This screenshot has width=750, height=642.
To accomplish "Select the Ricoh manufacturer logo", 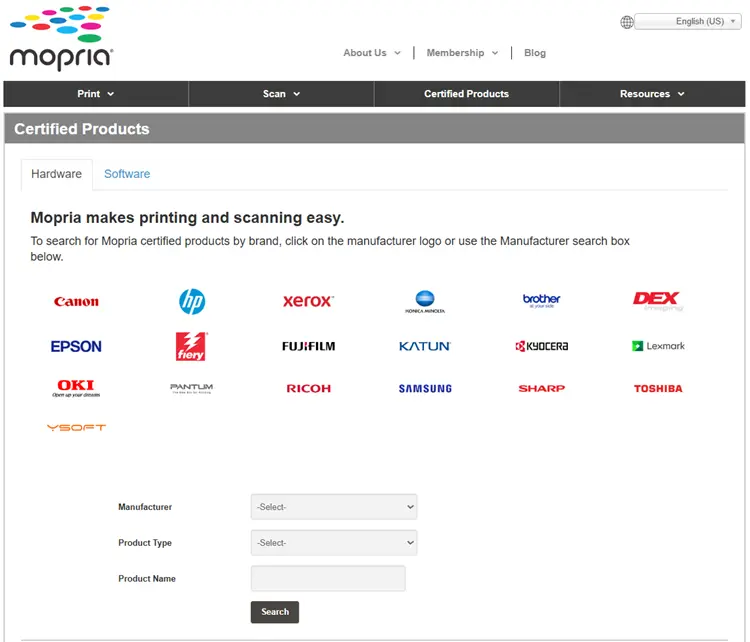I will pyautogui.click(x=309, y=388).
